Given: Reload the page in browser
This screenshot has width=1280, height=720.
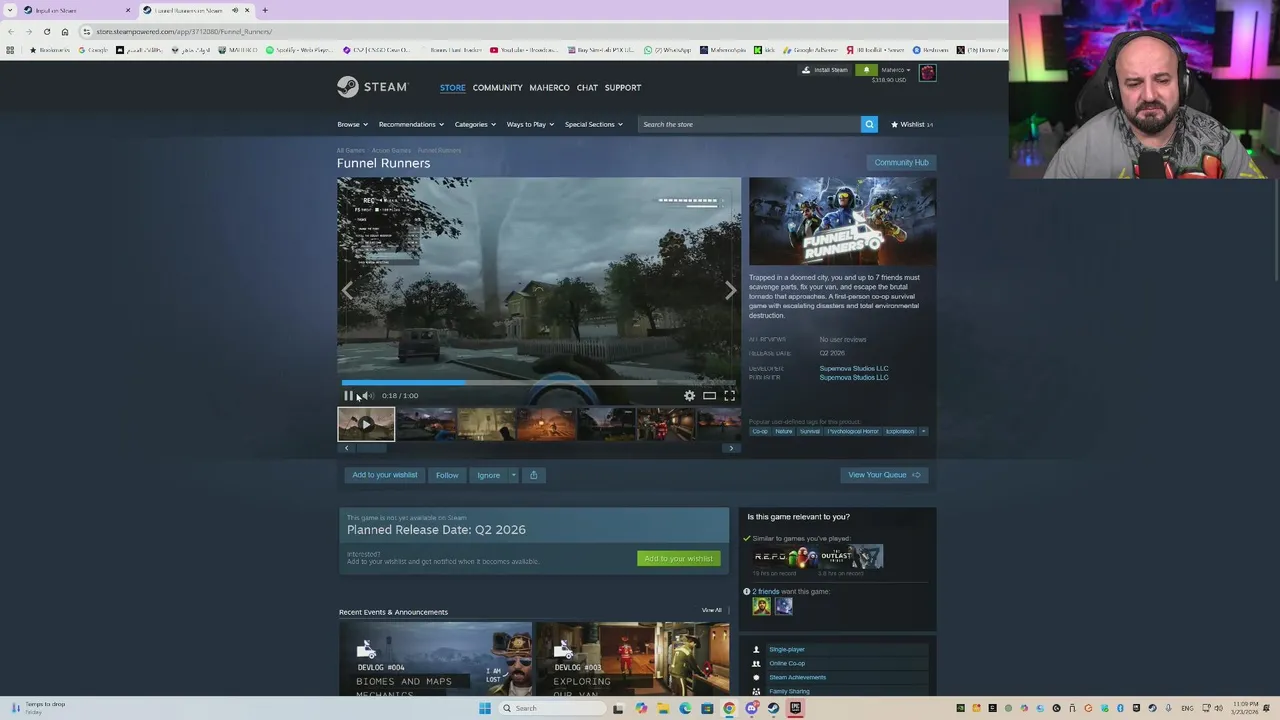Looking at the screenshot, I should click(46, 31).
